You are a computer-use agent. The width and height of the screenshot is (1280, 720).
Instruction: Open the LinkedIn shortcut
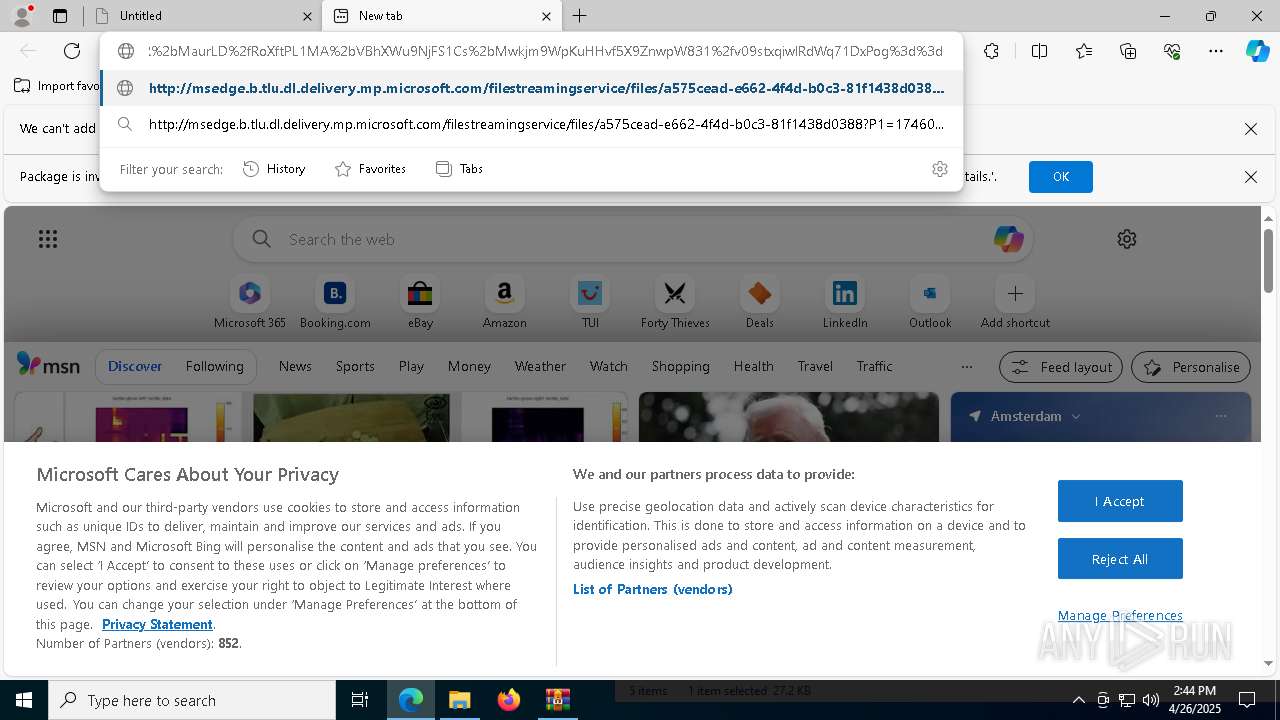845,303
